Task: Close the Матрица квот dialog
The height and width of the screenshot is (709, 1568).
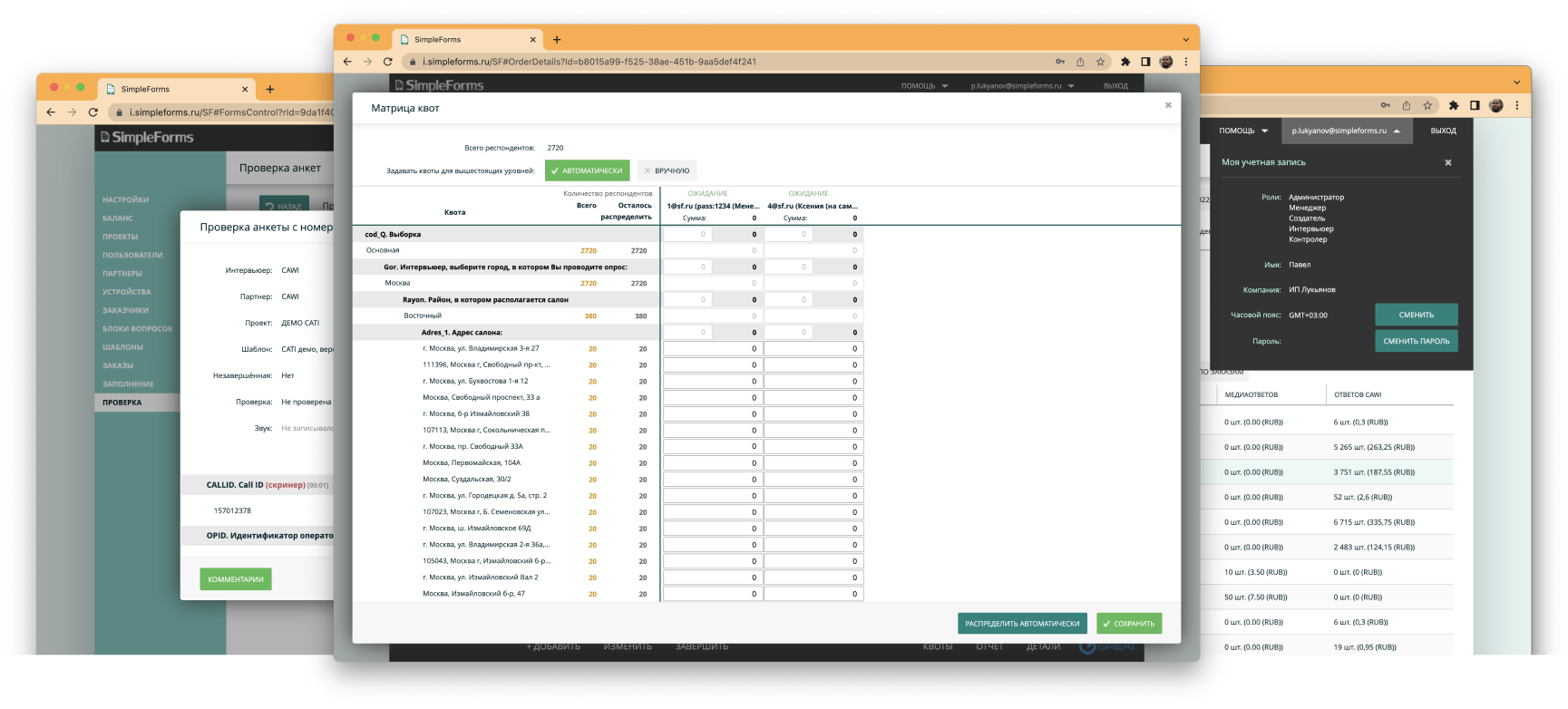Action: click(1168, 105)
